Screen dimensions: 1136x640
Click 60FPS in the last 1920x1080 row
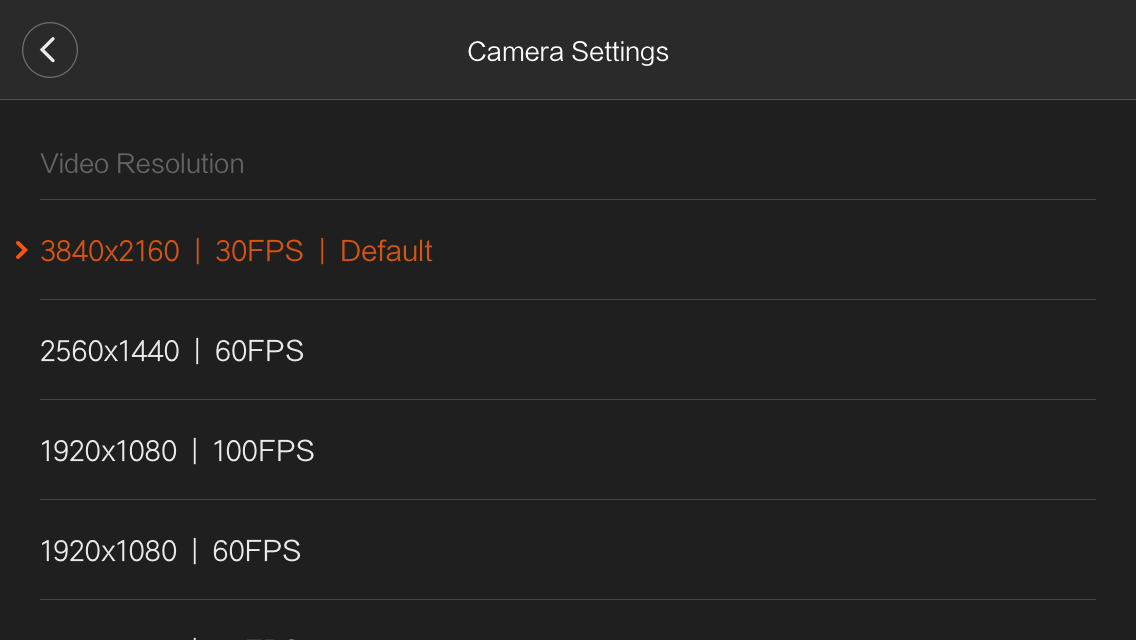point(256,551)
